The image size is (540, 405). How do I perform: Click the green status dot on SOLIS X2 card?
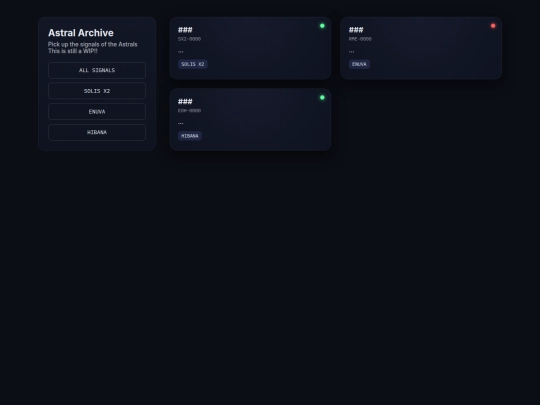(x=322, y=26)
